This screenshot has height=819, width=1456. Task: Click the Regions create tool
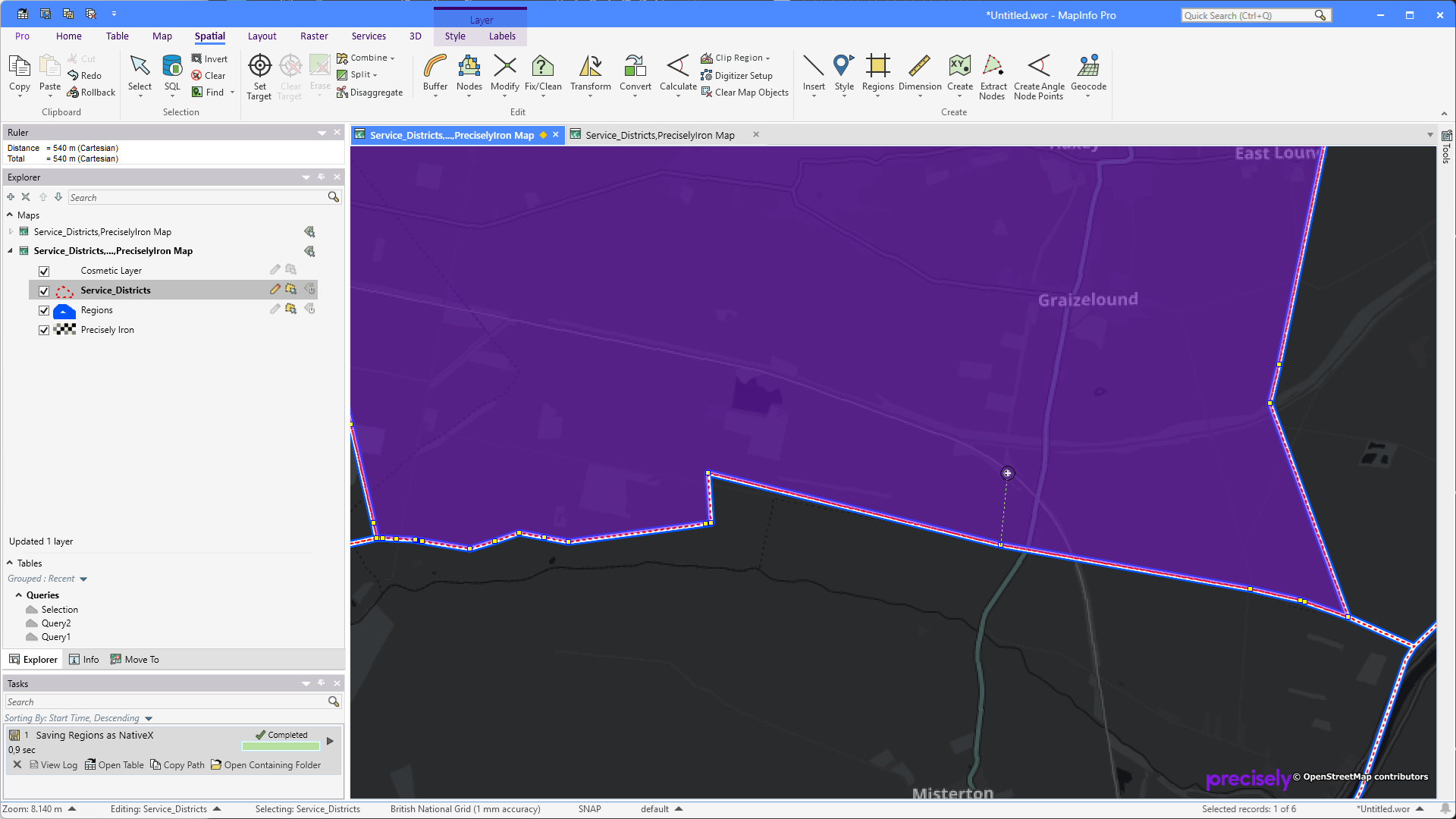(x=878, y=74)
